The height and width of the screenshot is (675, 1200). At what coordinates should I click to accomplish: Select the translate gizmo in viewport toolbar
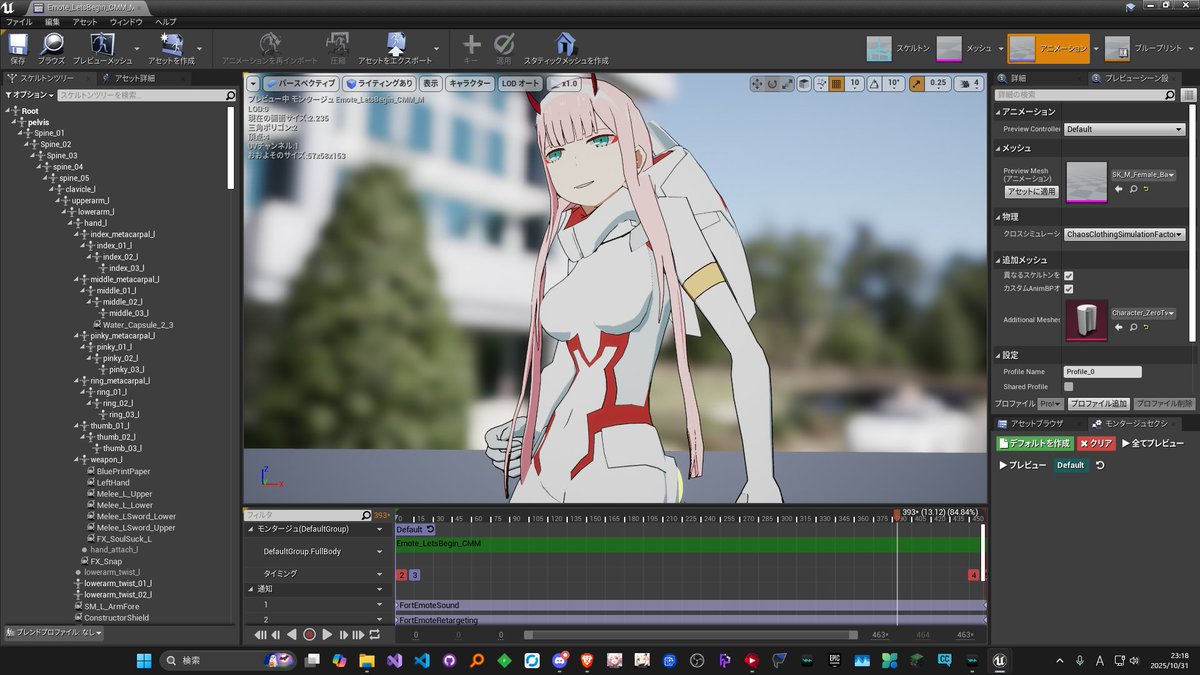pyautogui.click(x=756, y=84)
